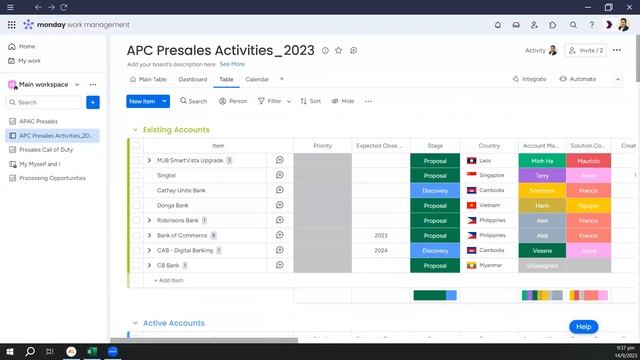Click the user profile avatar
Screen dimensions: 640x360
(623, 25)
